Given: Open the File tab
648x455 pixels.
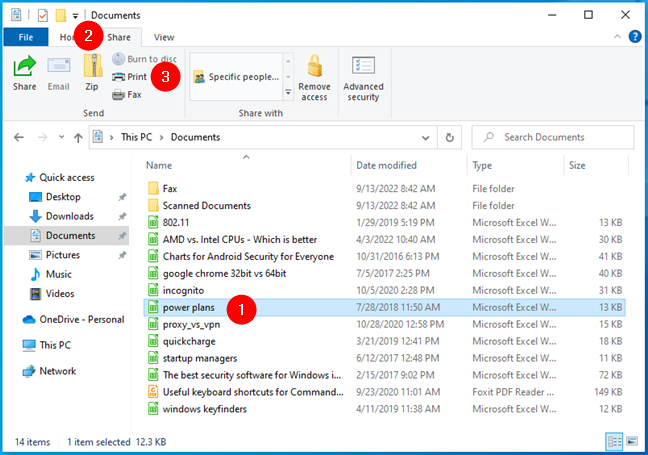Looking at the screenshot, I should 26,37.
